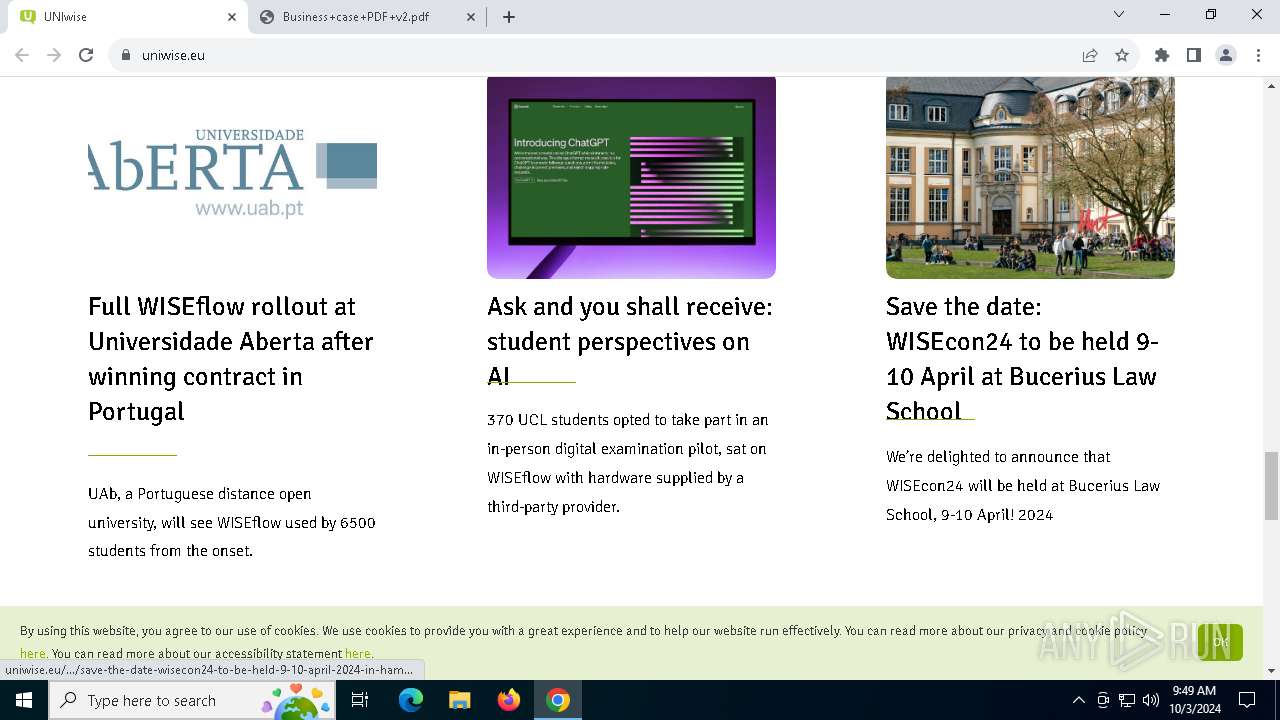Viewport: 1280px width, 720px height.
Task: Click the browser back arrow
Action: 22,55
